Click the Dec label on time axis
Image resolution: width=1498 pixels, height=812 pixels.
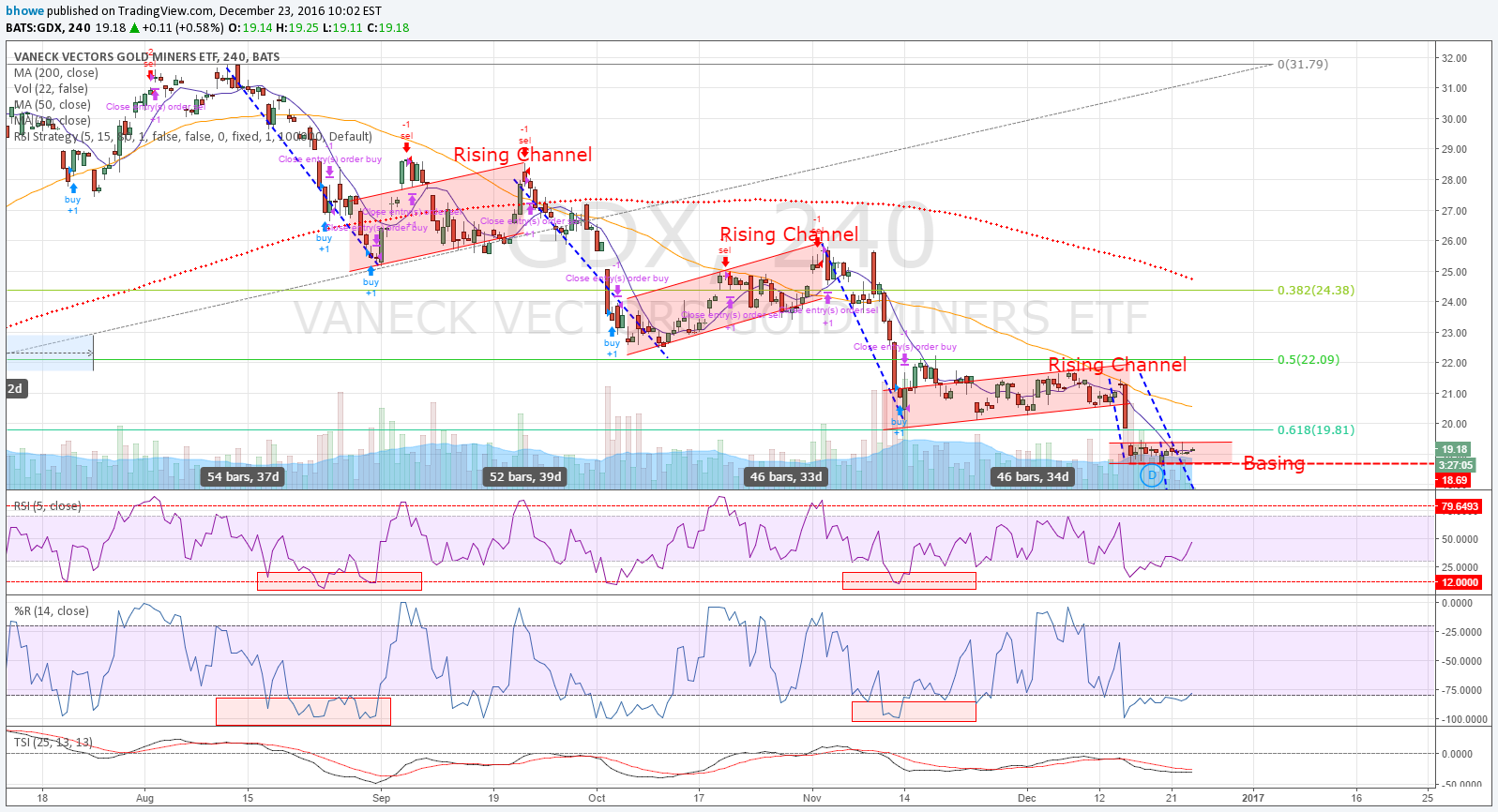(x=1027, y=799)
